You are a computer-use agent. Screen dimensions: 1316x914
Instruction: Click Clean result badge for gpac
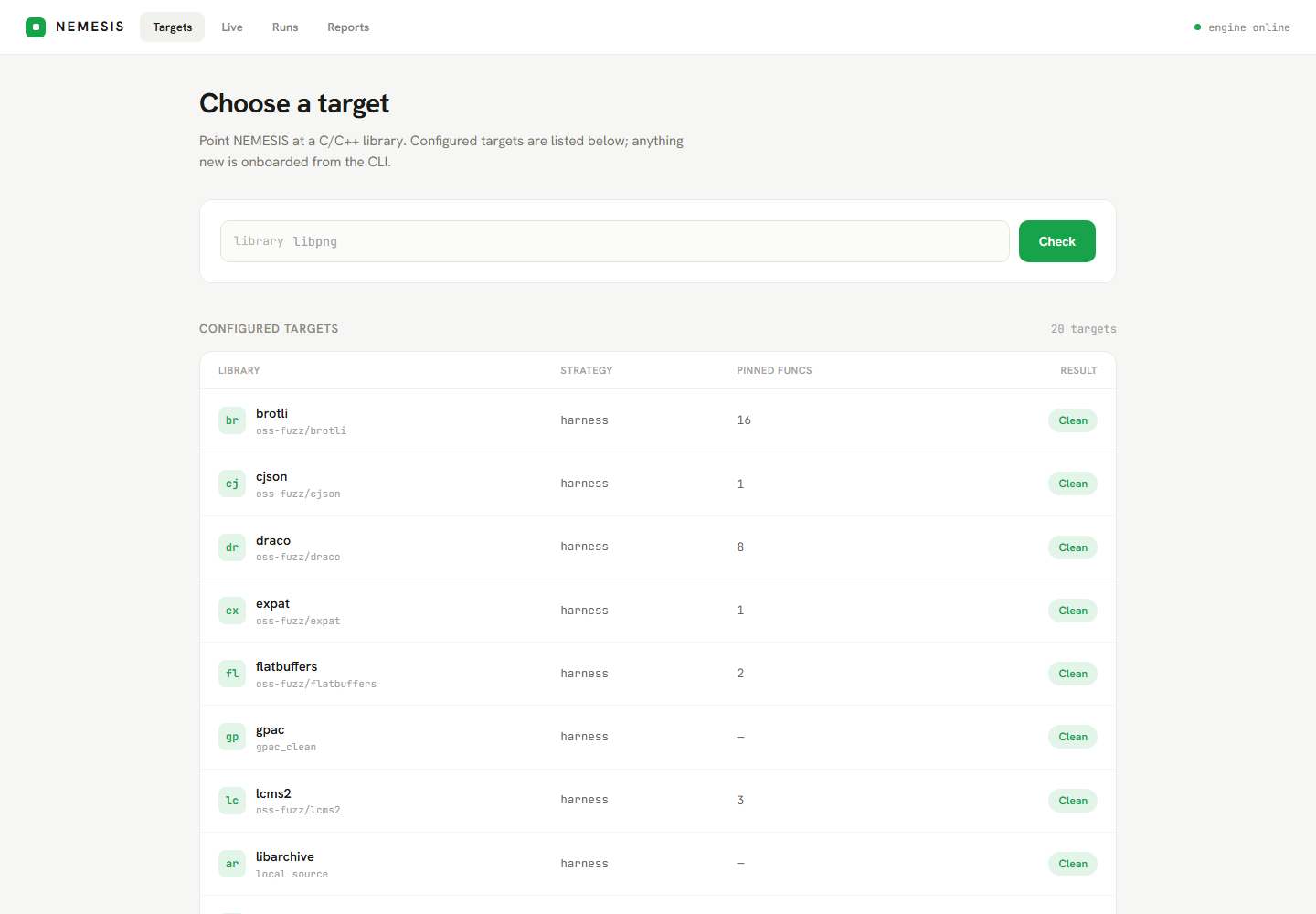[1073, 737]
